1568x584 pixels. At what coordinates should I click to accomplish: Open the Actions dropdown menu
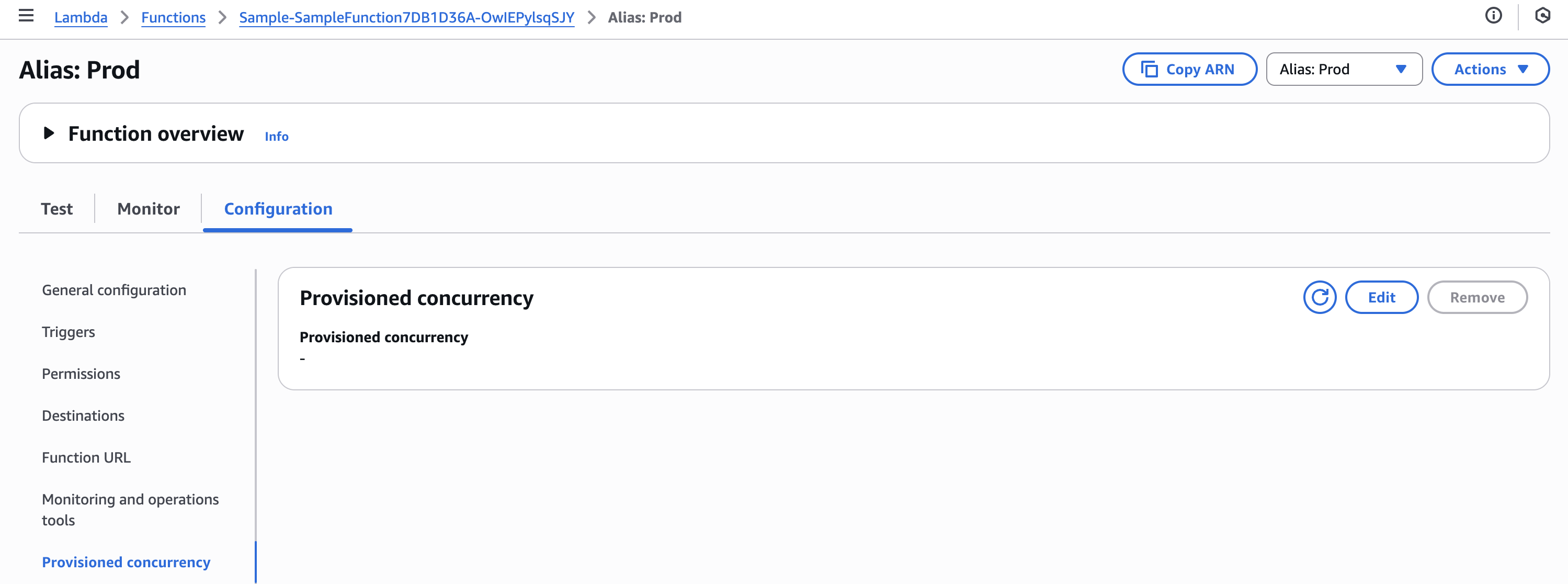pos(1490,70)
